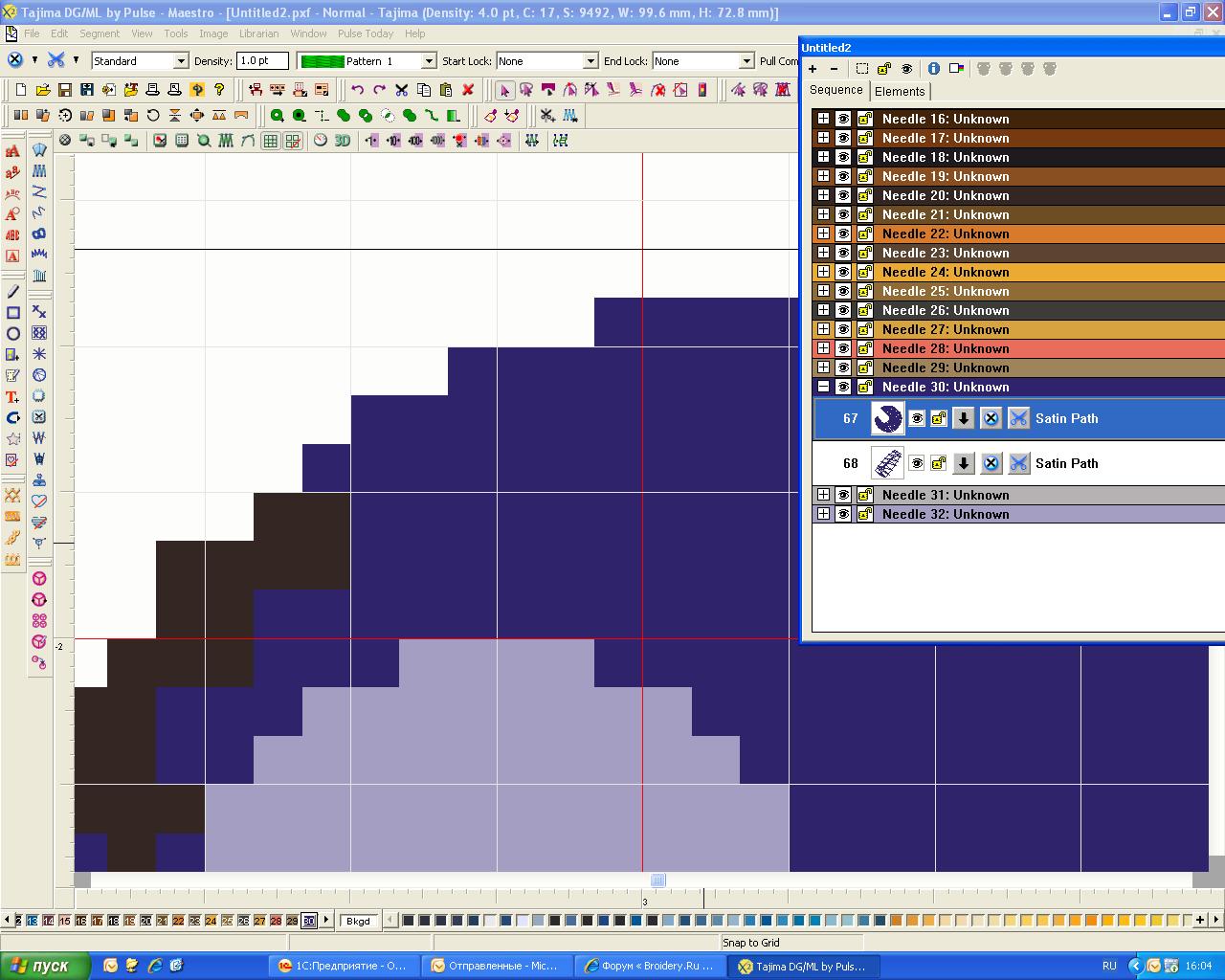1225x980 pixels.
Task: Open the Segment menu
Action: (x=100, y=33)
